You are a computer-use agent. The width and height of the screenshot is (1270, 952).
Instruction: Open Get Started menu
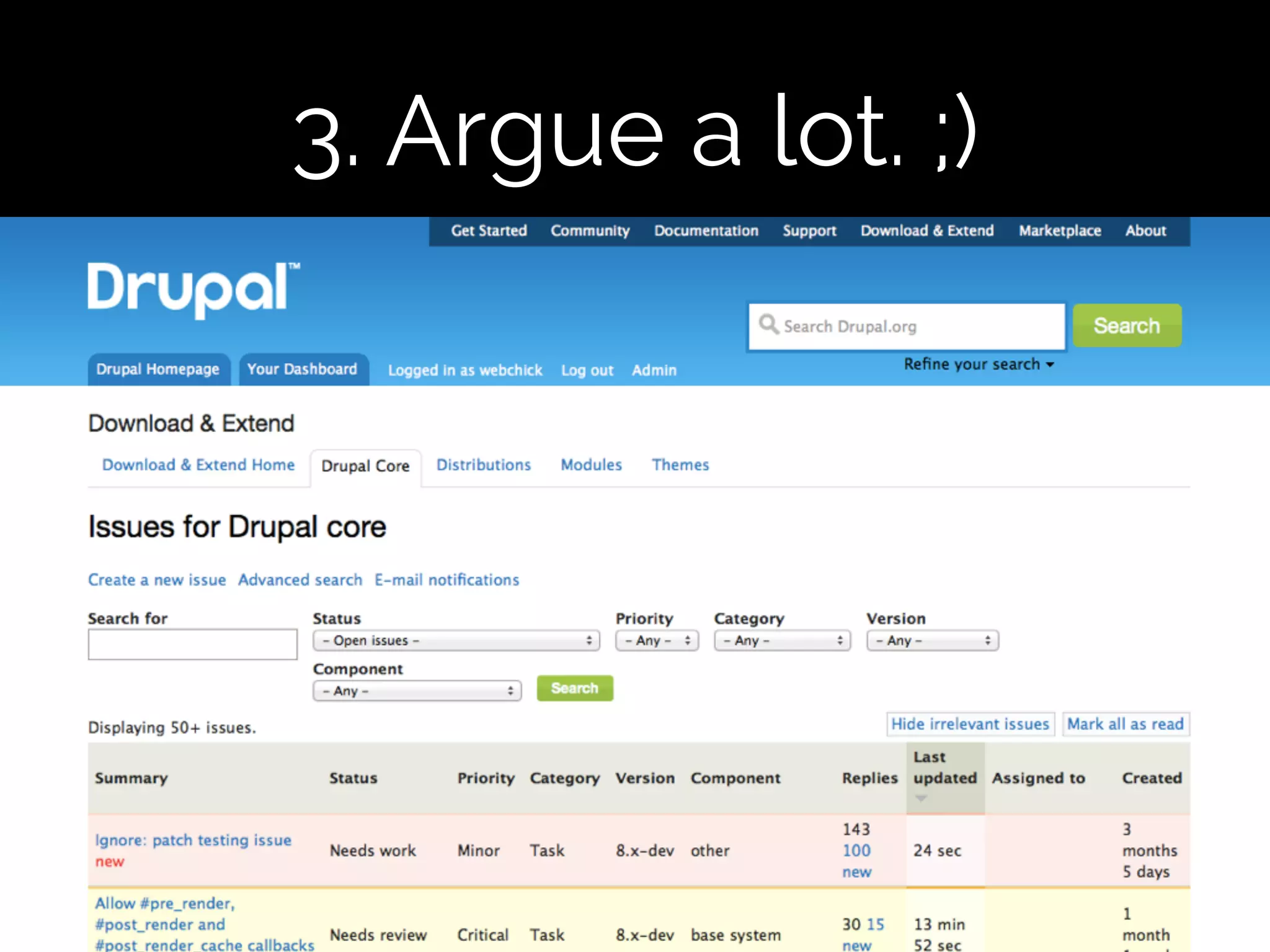pyautogui.click(x=489, y=231)
